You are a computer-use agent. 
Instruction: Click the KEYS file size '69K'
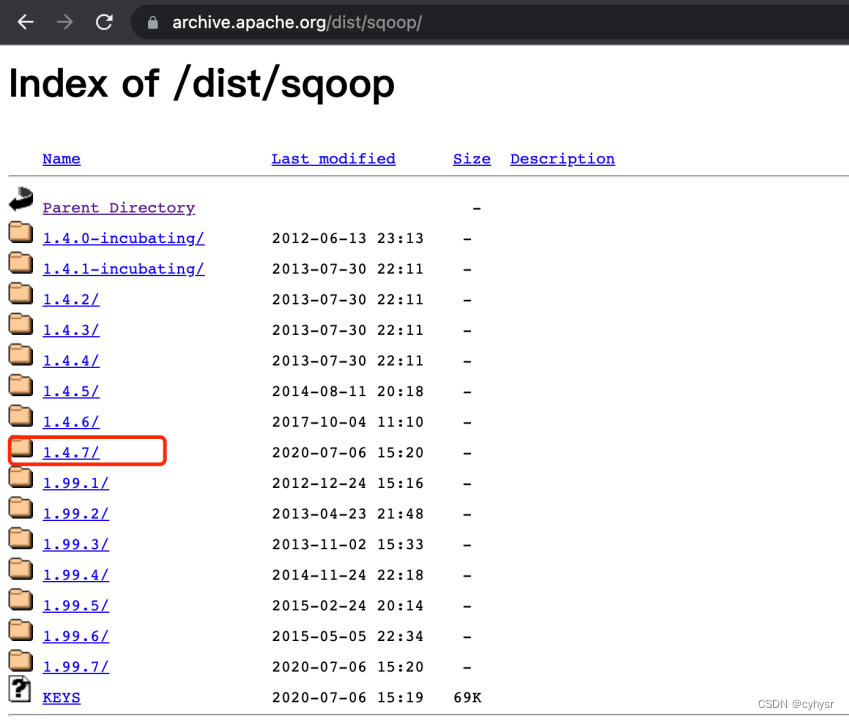pyautogui.click(x=467, y=697)
